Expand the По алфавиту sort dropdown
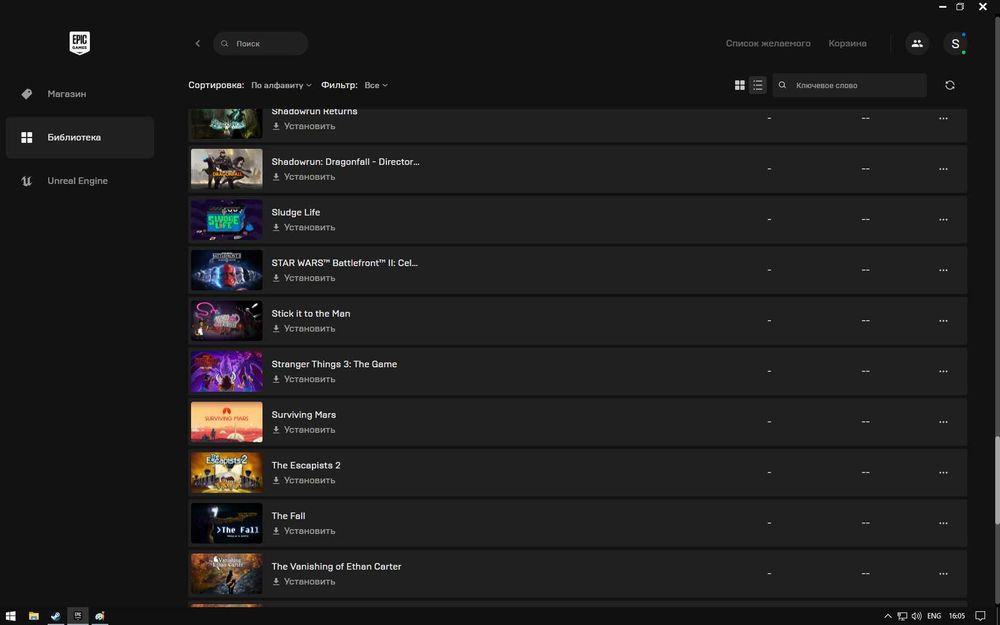Screen dimensions: 1000x625 [x=281, y=85]
